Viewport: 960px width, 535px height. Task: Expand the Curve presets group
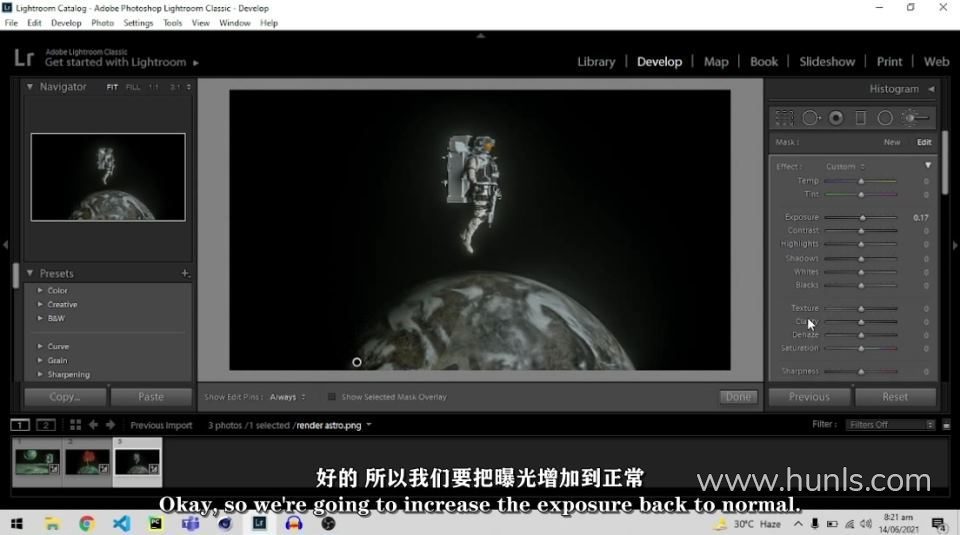[x=40, y=346]
